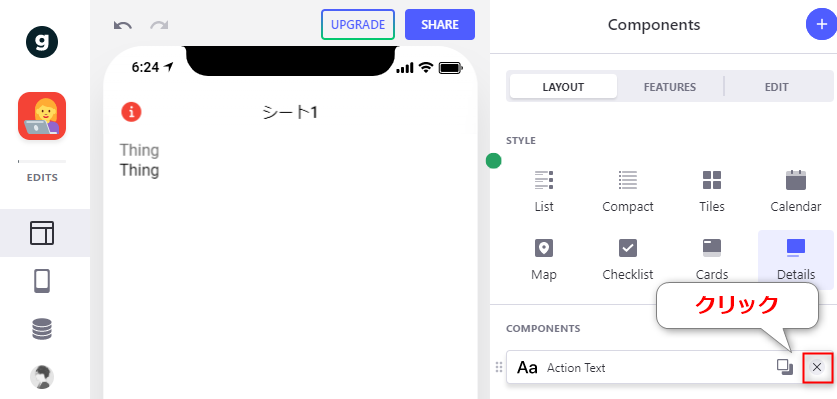
Task: Open the user profile avatar
Action: [x=42, y=377]
